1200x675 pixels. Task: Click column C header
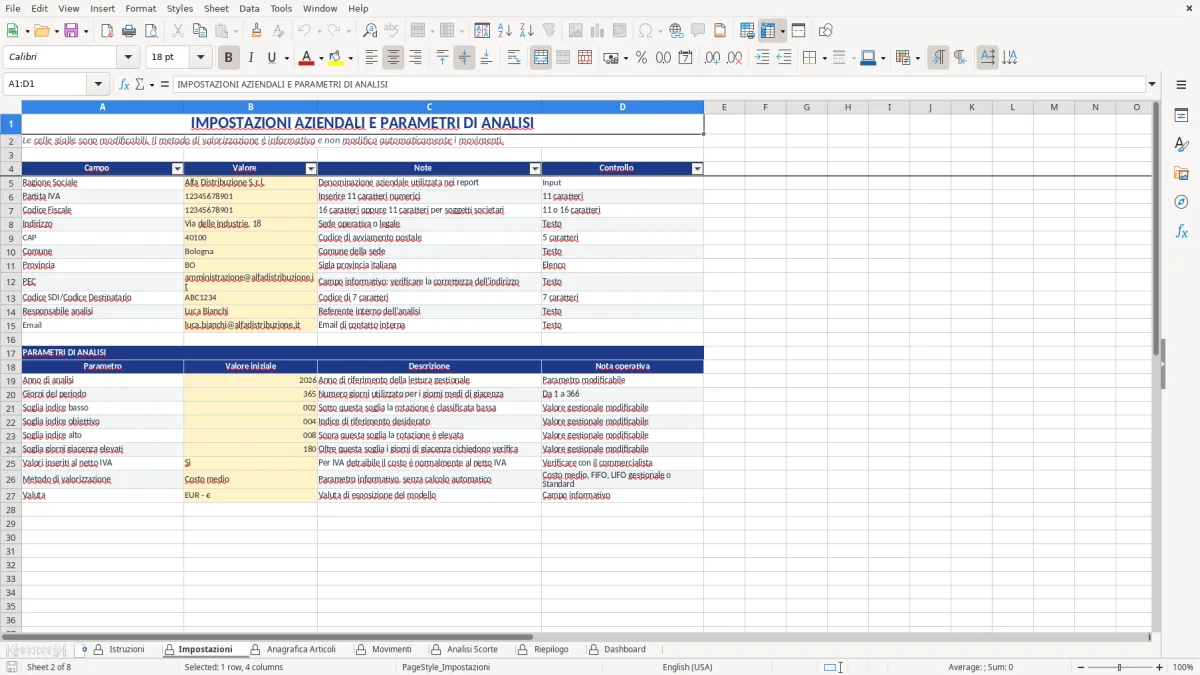tap(429, 107)
